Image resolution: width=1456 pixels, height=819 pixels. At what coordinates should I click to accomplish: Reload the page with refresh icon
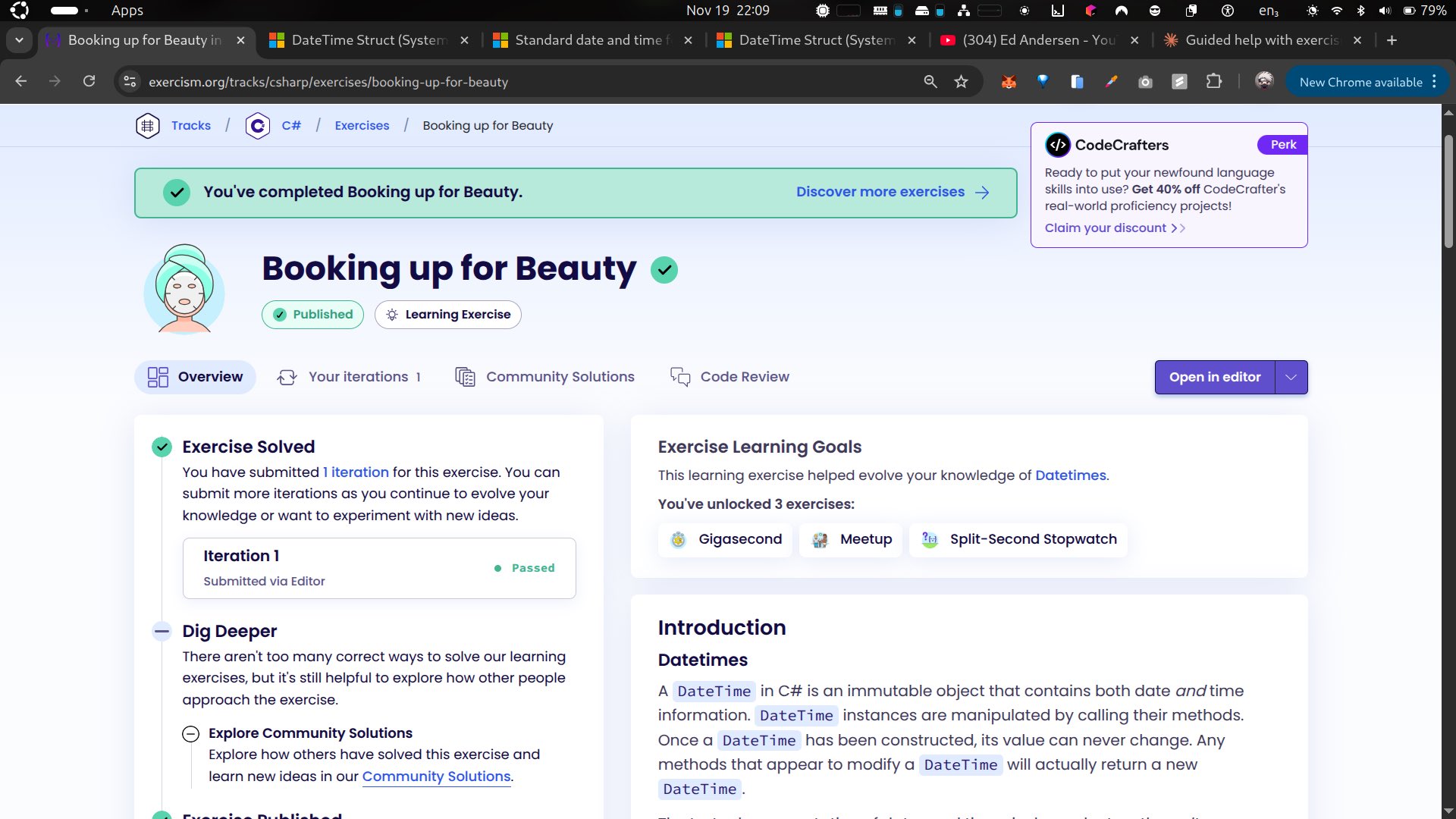tap(89, 82)
